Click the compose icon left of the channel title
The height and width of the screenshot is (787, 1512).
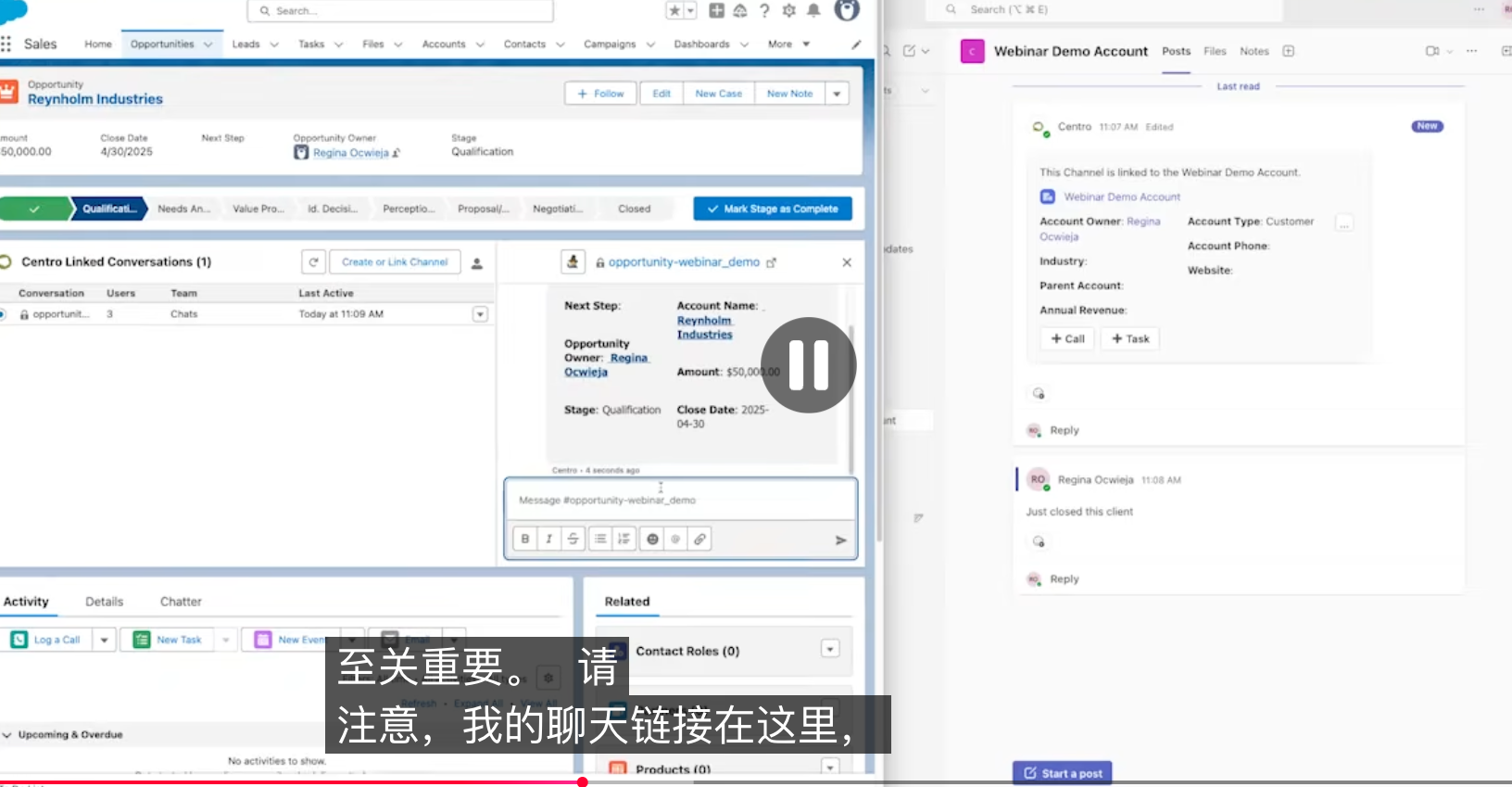(909, 51)
